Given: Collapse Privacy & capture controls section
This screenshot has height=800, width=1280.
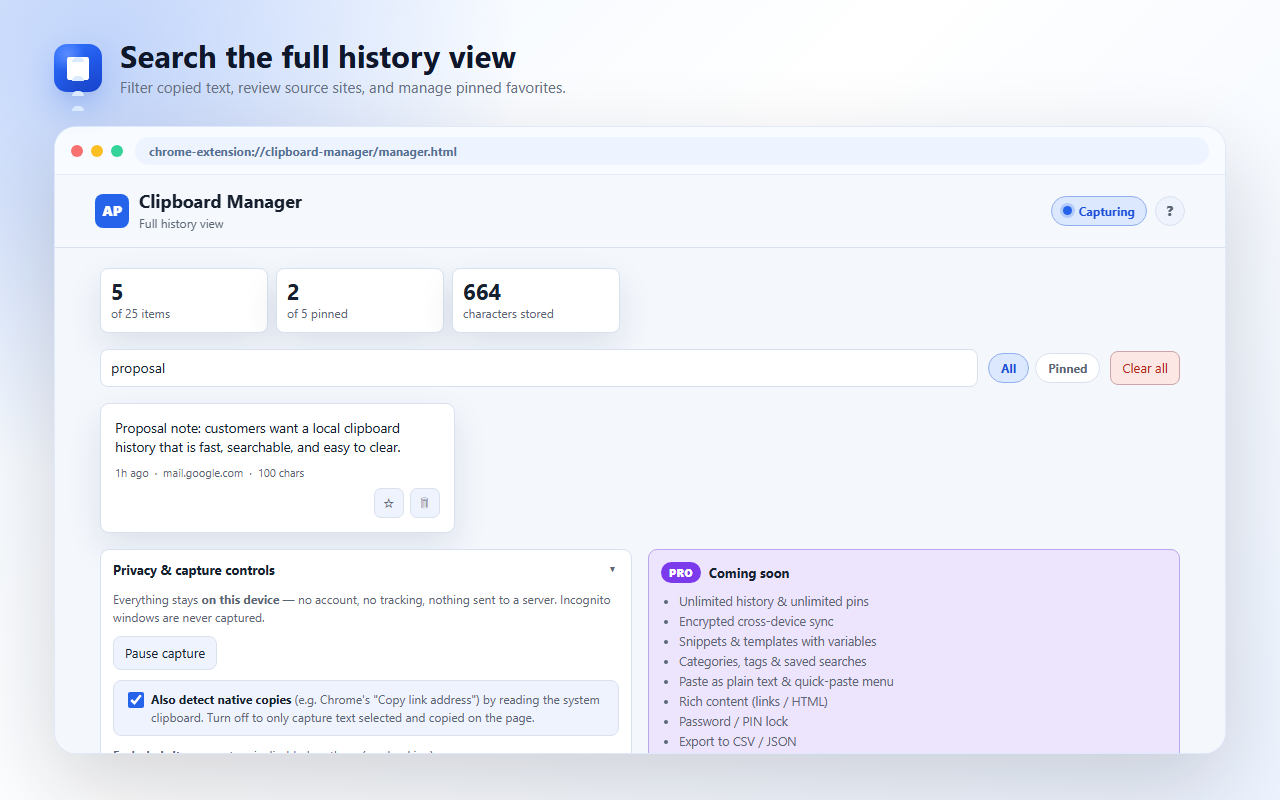Looking at the screenshot, I should pyautogui.click(x=612, y=570).
